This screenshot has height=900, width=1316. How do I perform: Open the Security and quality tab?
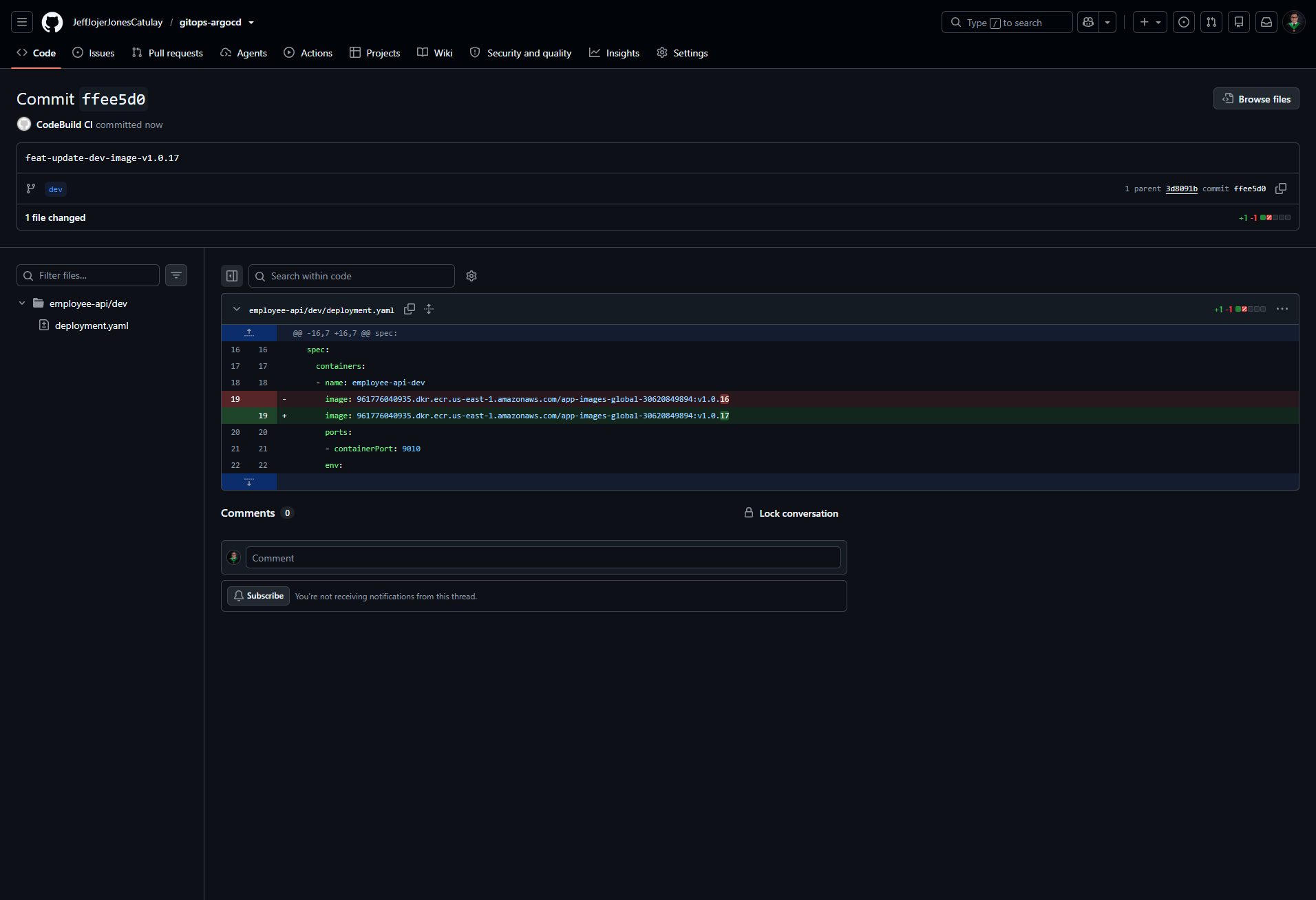(x=521, y=53)
